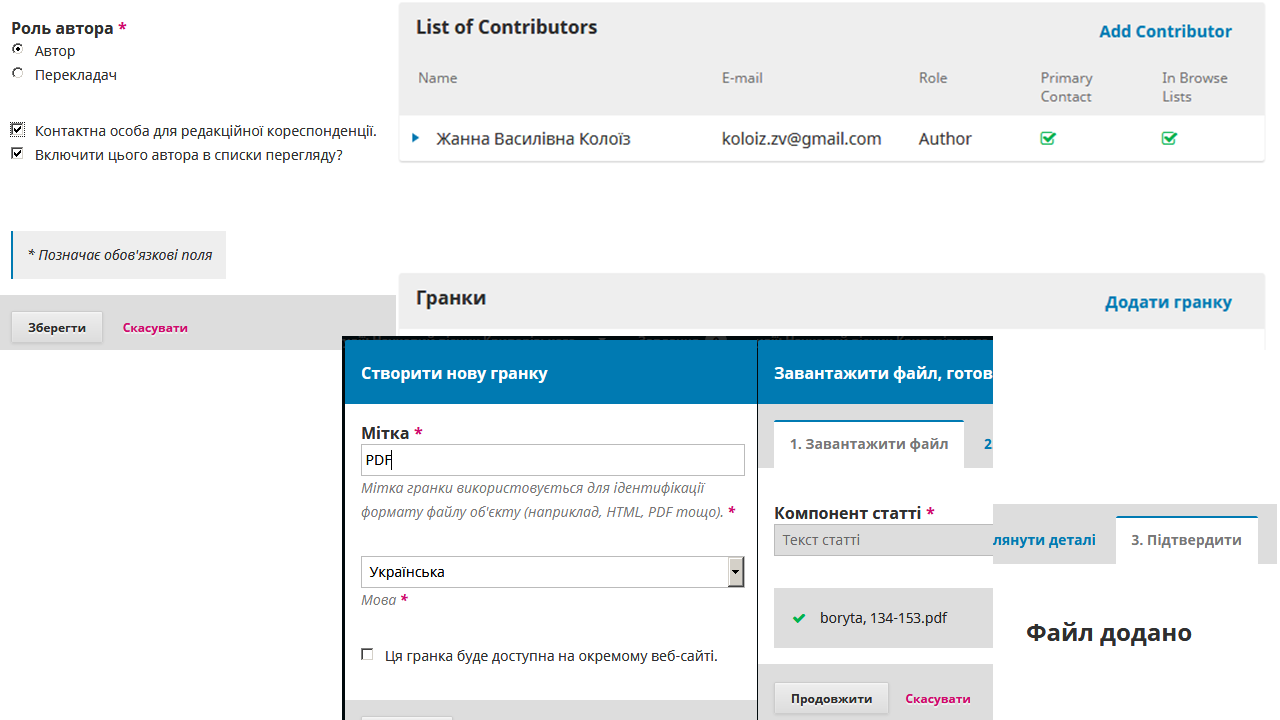Click the Додати гранку link
The height and width of the screenshot is (720, 1280).
[1167, 302]
